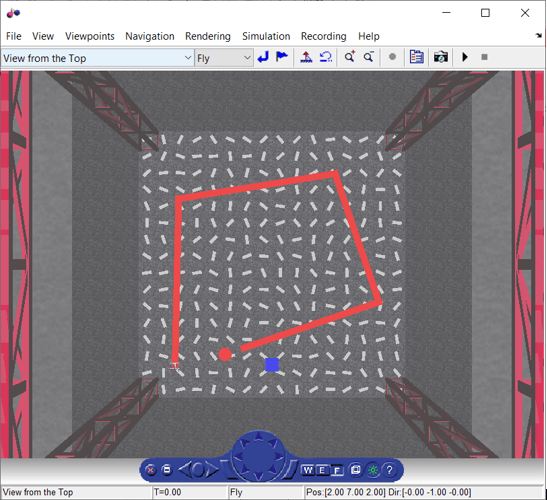This screenshot has width=547, height=500.
Task: Open the Viewpoints menu
Action: [90, 36]
